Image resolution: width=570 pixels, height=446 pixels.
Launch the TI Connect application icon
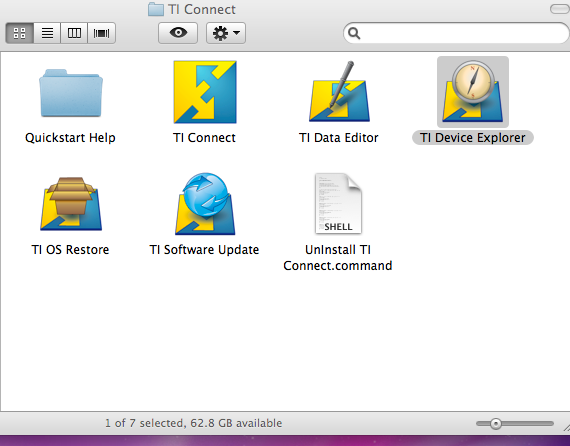(205, 92)
